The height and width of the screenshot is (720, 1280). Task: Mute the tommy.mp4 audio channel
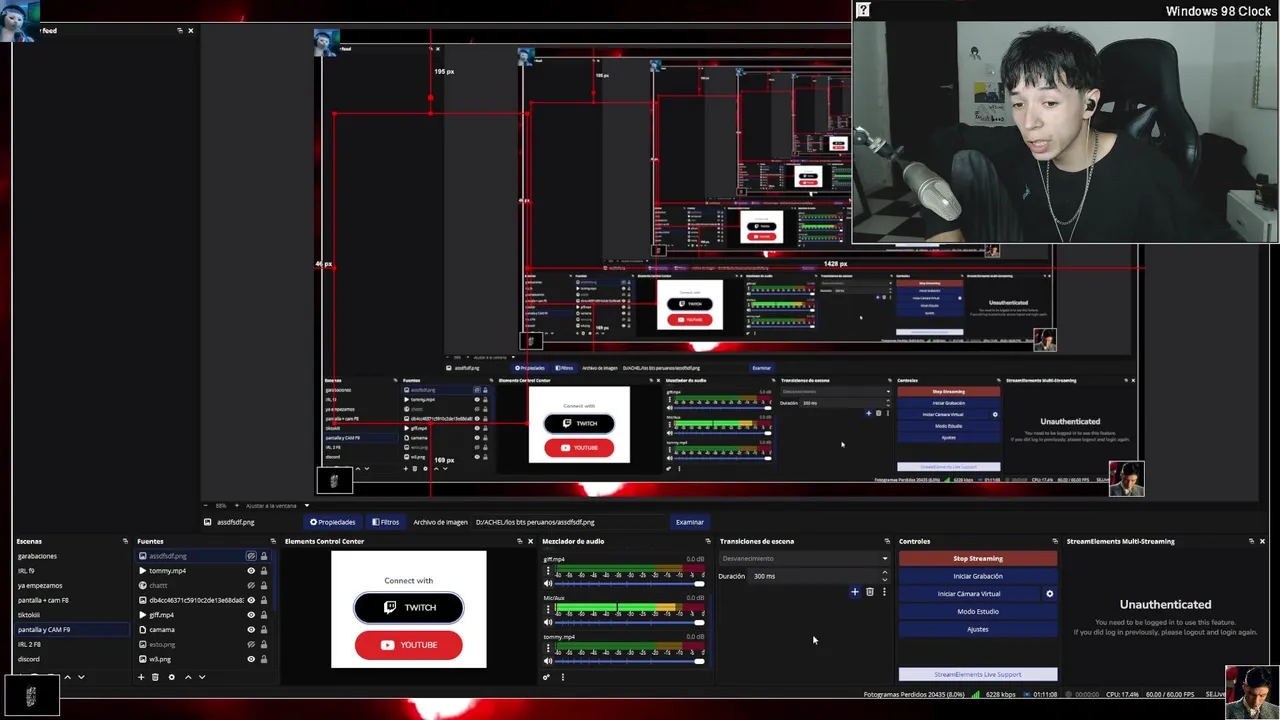[547, 661]
